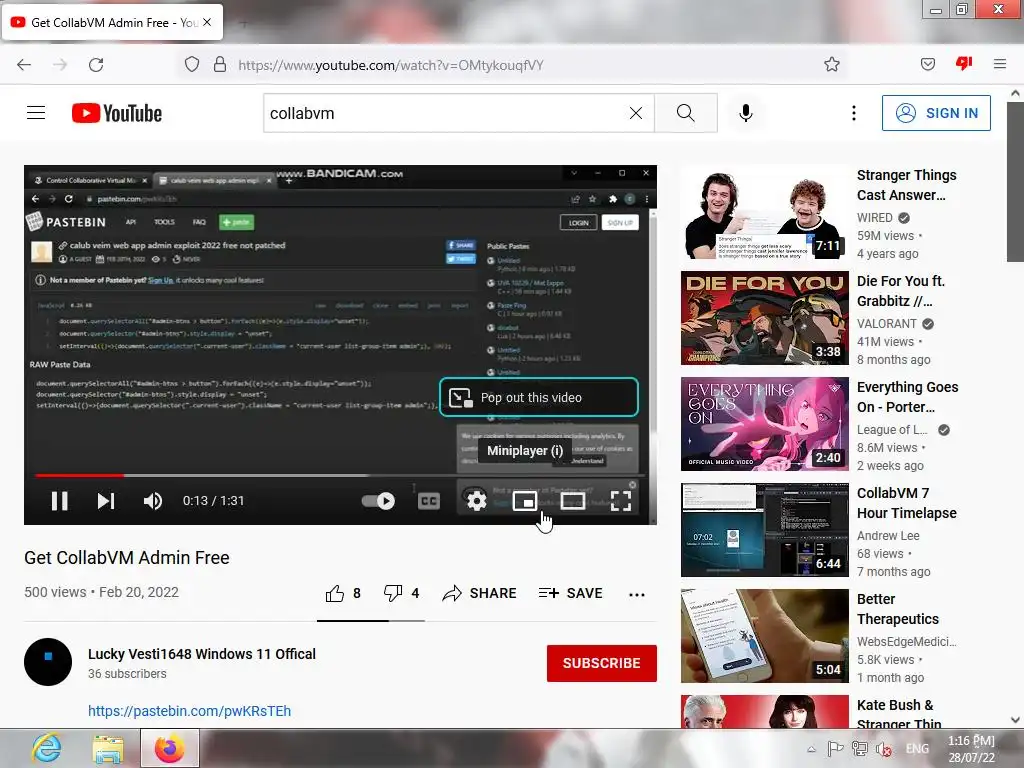Screen dimensions: 1024x768
Task: Open more actions ellipsis below video
Action: click(x=637, y=594)
